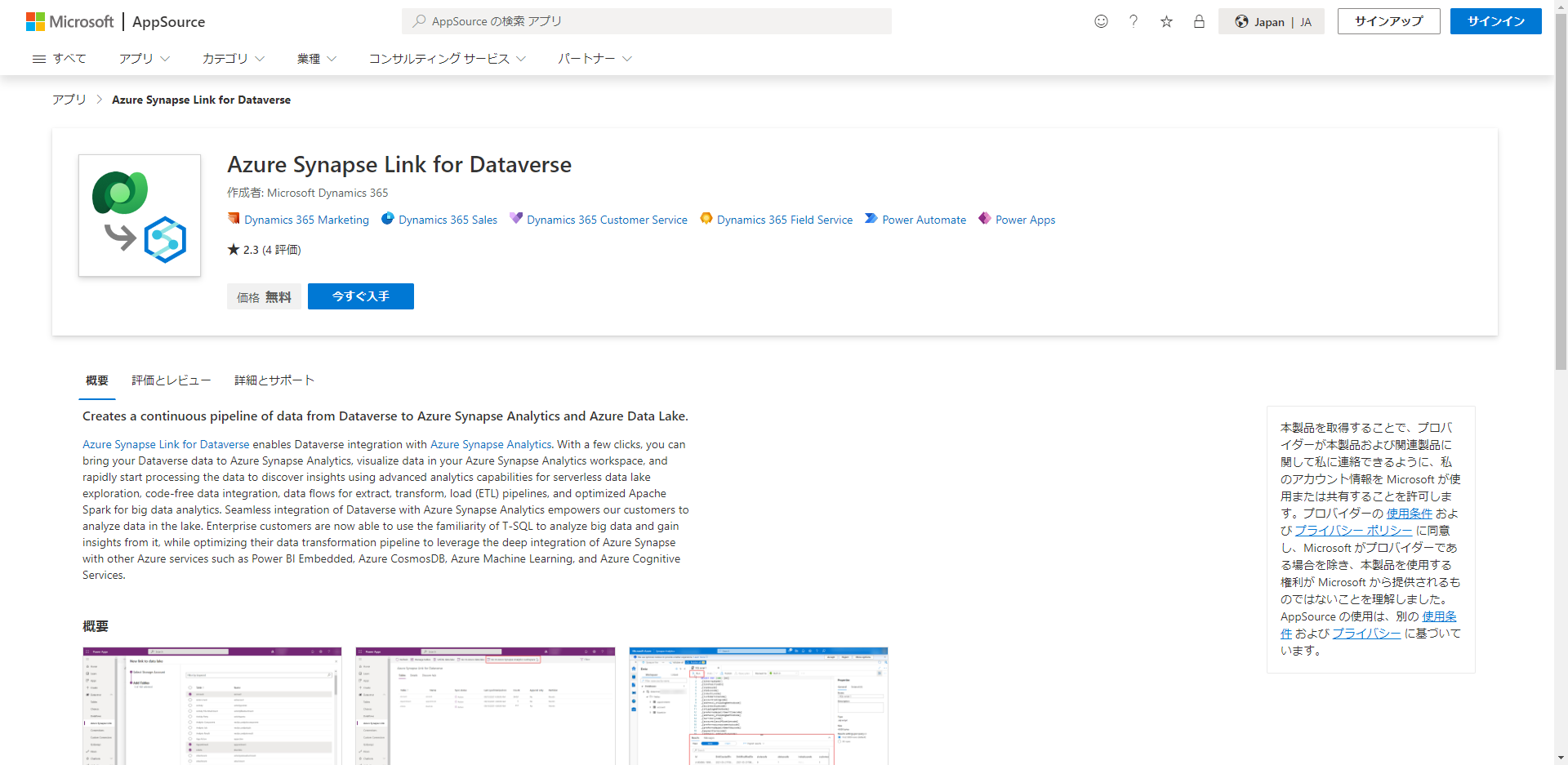Screen dimensions: 1568x765
Task: Change language via Japan | JA selector
Action: click(x=1271, y=21)
